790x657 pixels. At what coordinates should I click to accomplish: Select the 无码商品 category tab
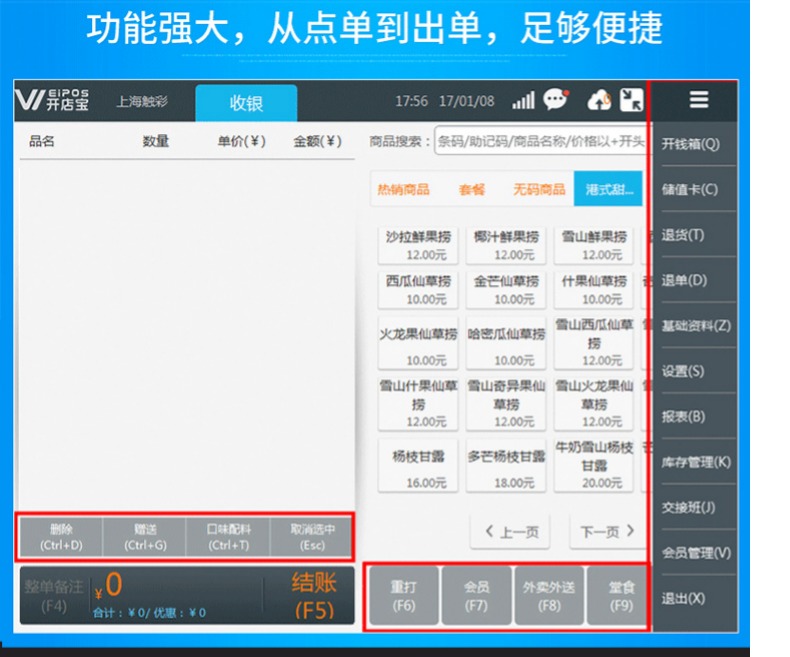(539, 189)
